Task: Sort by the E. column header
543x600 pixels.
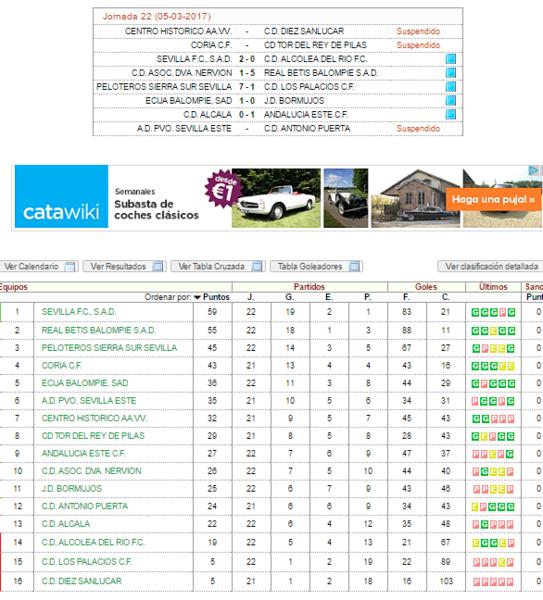Action: 329,297
